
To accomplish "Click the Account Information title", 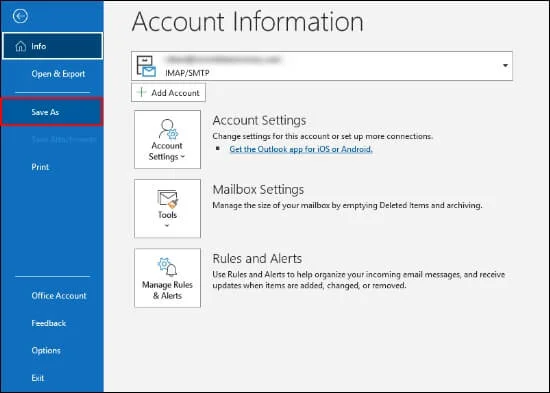I will 248,22.
